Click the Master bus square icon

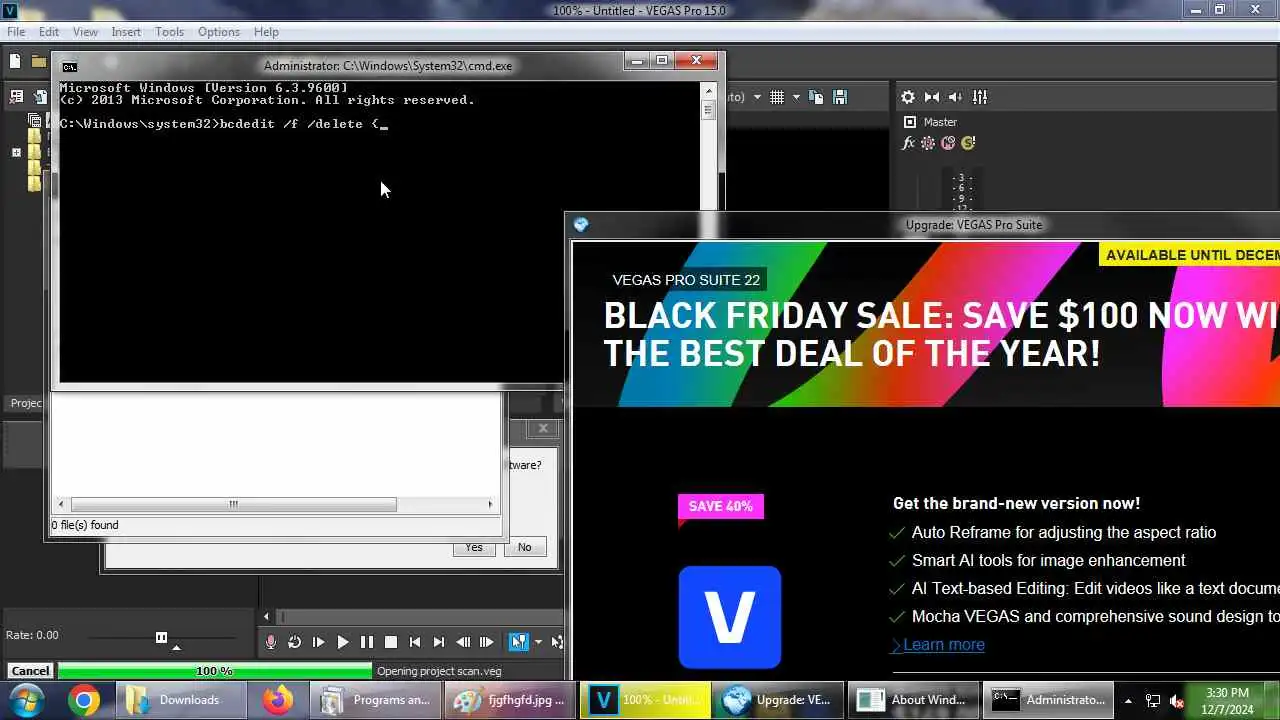coord(909,122)
